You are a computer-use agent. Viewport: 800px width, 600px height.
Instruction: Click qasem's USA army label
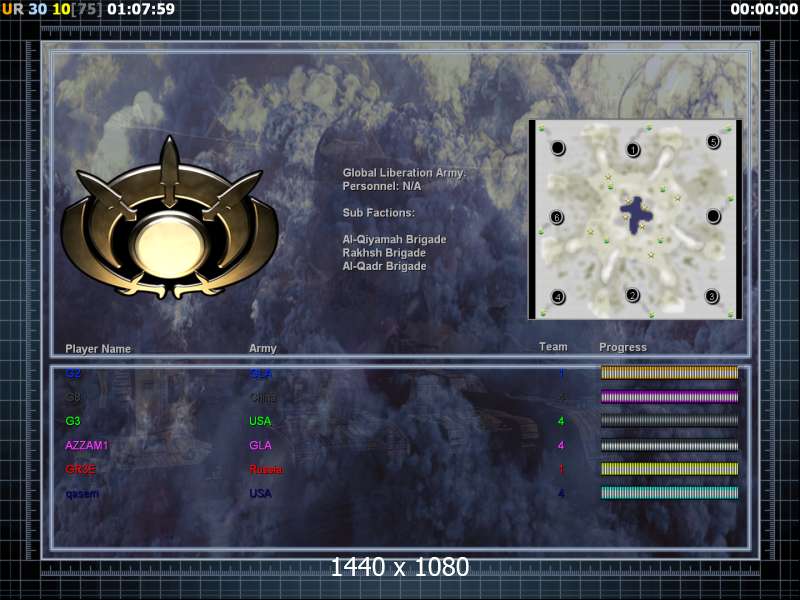(x=260, y=494)
